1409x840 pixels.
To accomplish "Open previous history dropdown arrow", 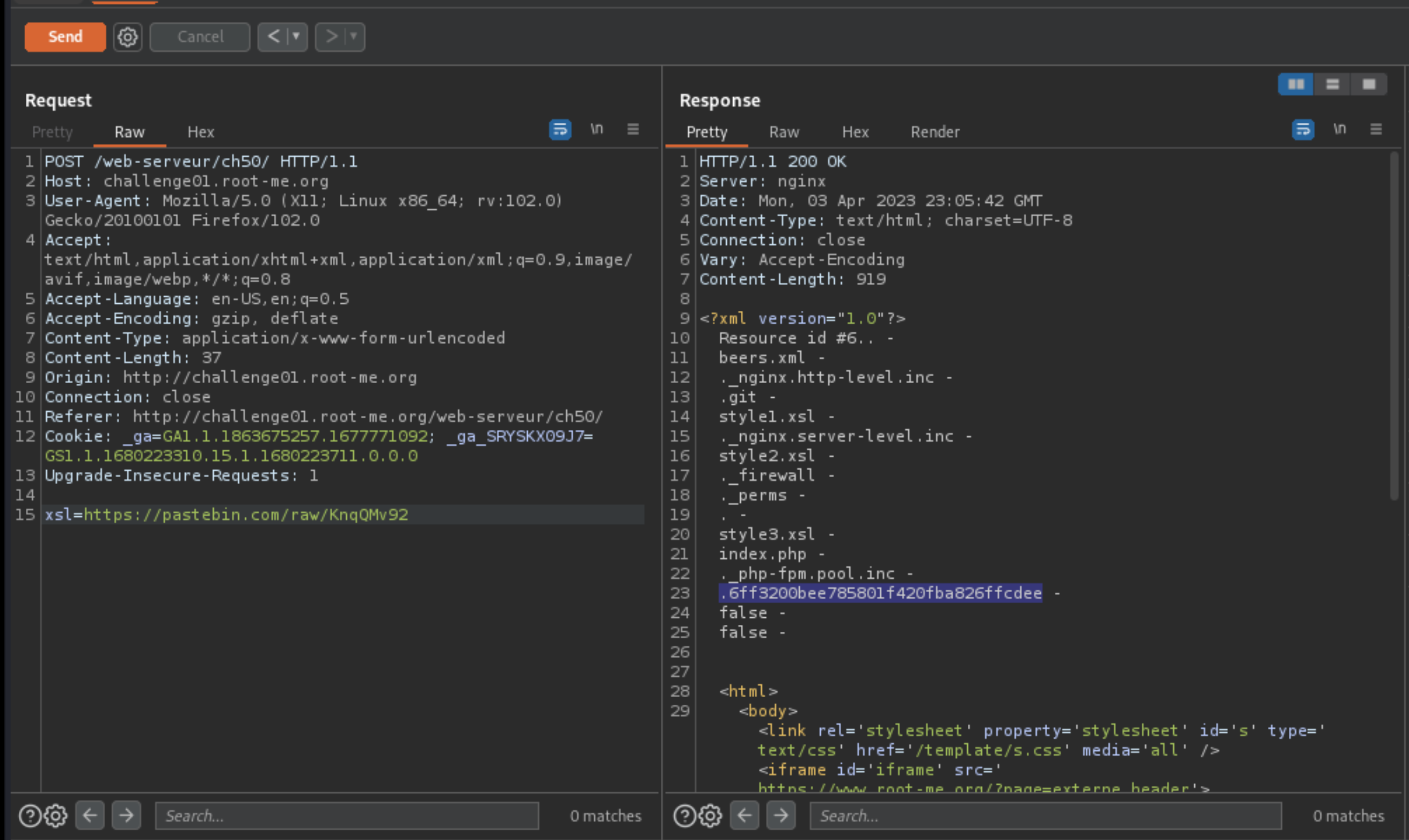I will tap(296, 37).
